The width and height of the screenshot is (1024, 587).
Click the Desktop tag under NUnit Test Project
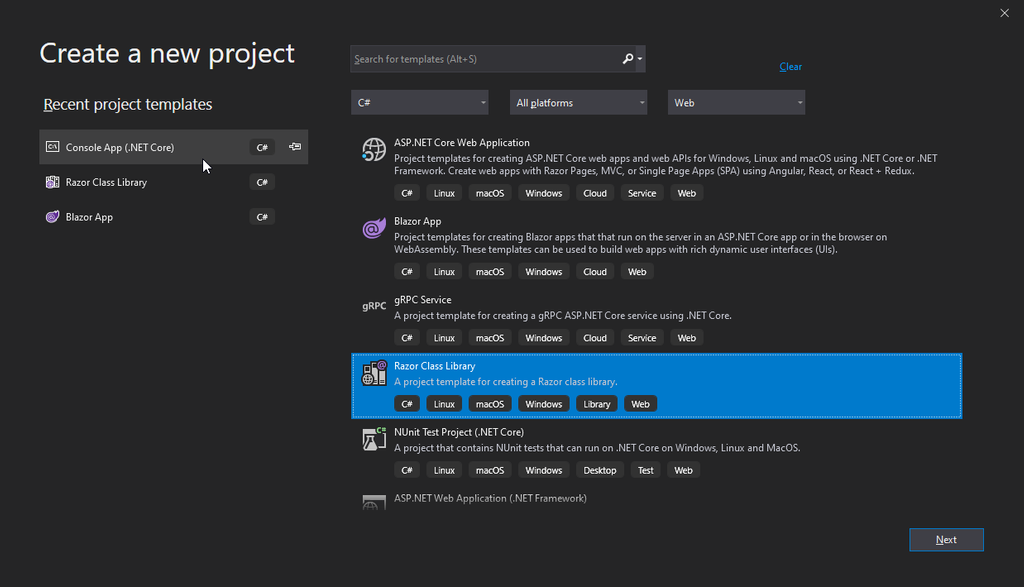(x=600, y=470)
